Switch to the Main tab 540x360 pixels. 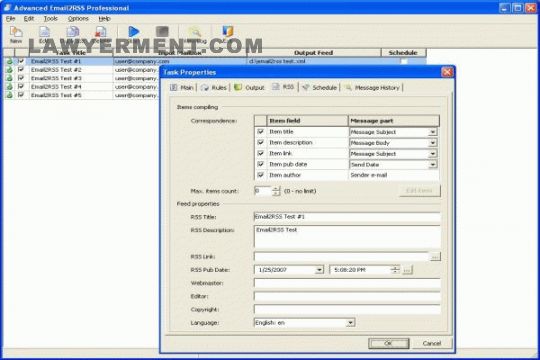182,88
